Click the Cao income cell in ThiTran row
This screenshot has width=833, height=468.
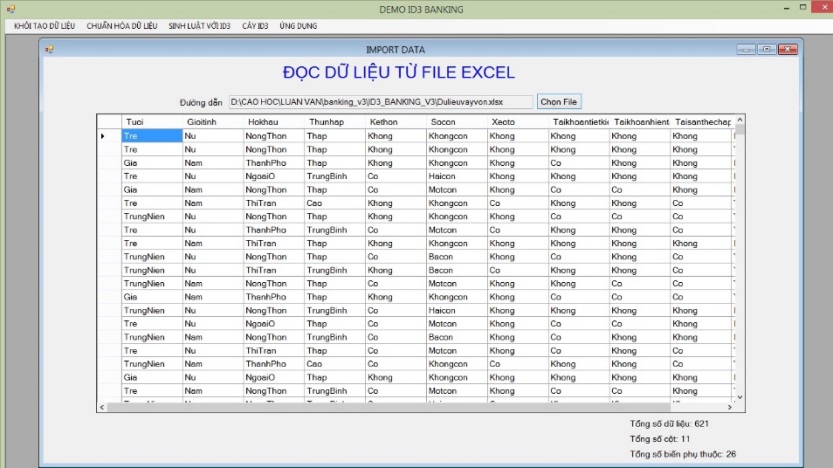335,203
